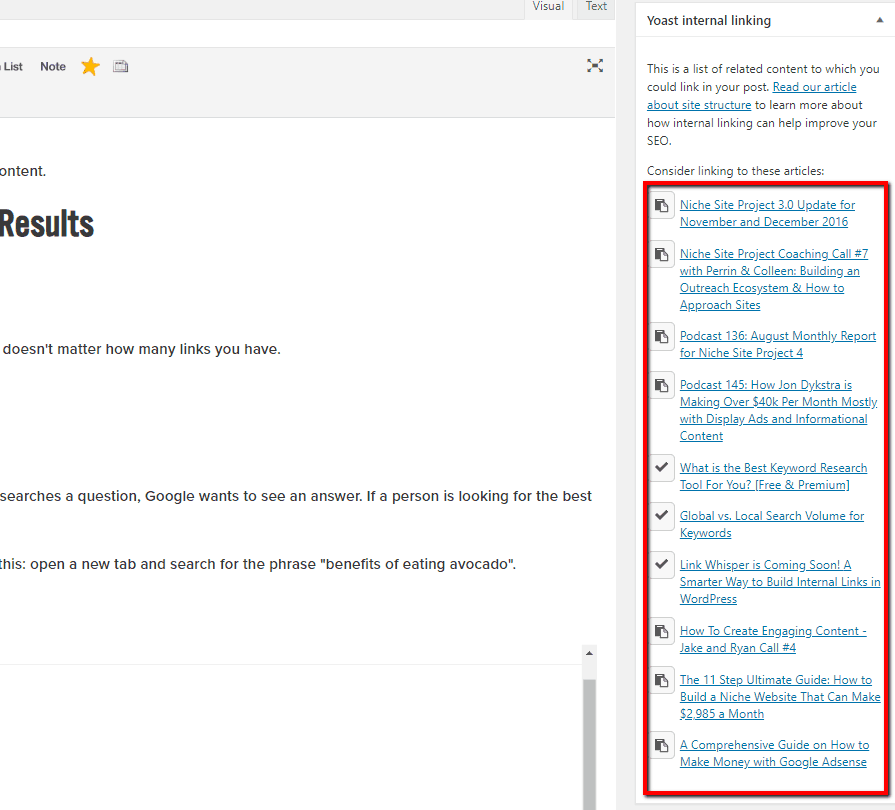Copy link for Podcast 145 Jon Dykstra article
The image size is (895, 810).
click(x=662, y=385)
